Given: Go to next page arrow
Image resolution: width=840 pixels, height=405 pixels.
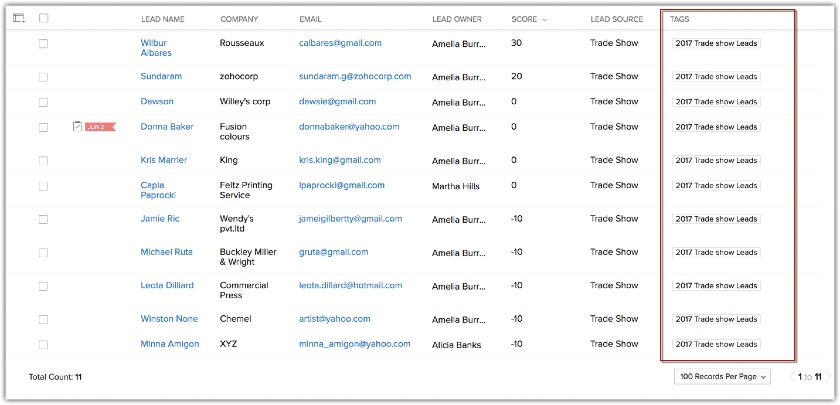Looking at the screenshot, I should 827,377.
